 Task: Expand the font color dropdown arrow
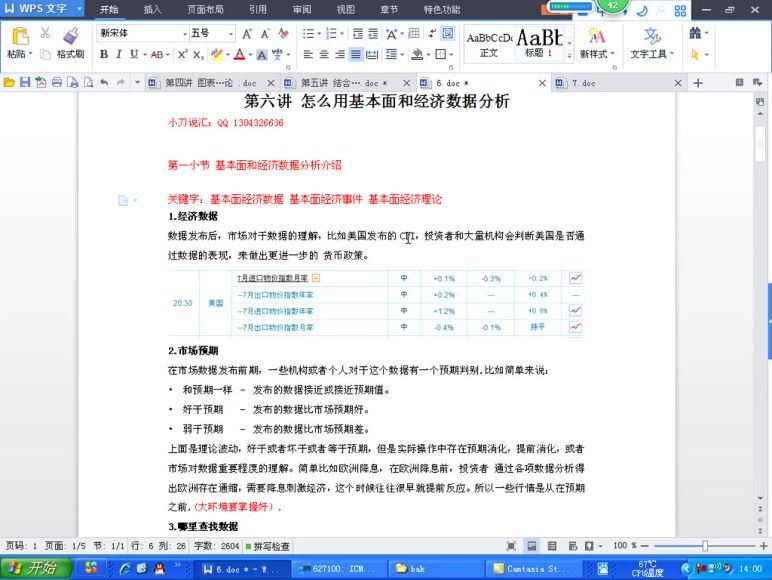click(251, 55)
